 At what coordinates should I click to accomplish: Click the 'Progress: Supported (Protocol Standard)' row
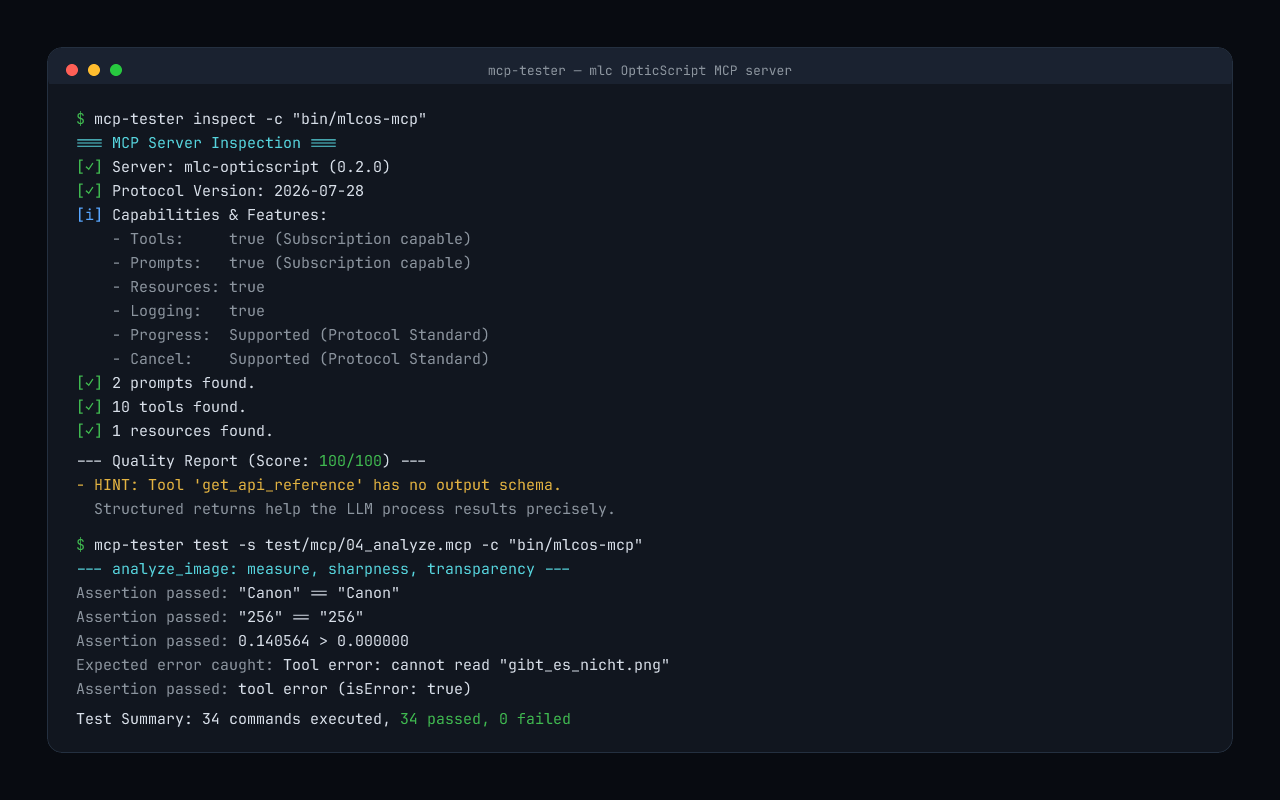pyautogui.click(x=301, y=335)
